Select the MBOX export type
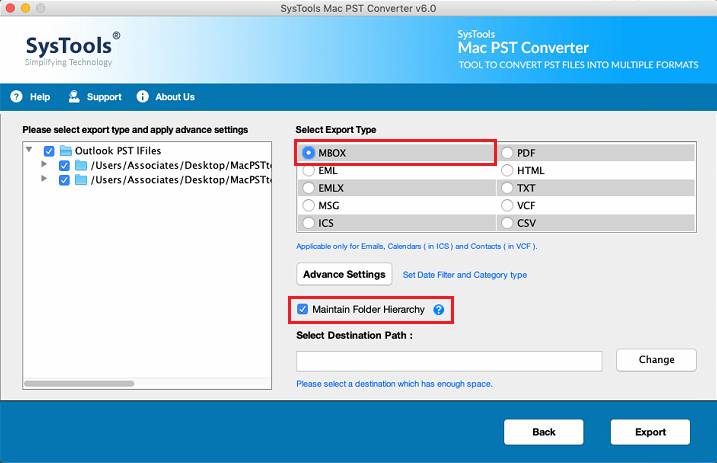This screenshot has height=463, width=717. click(x=309, y=153)
